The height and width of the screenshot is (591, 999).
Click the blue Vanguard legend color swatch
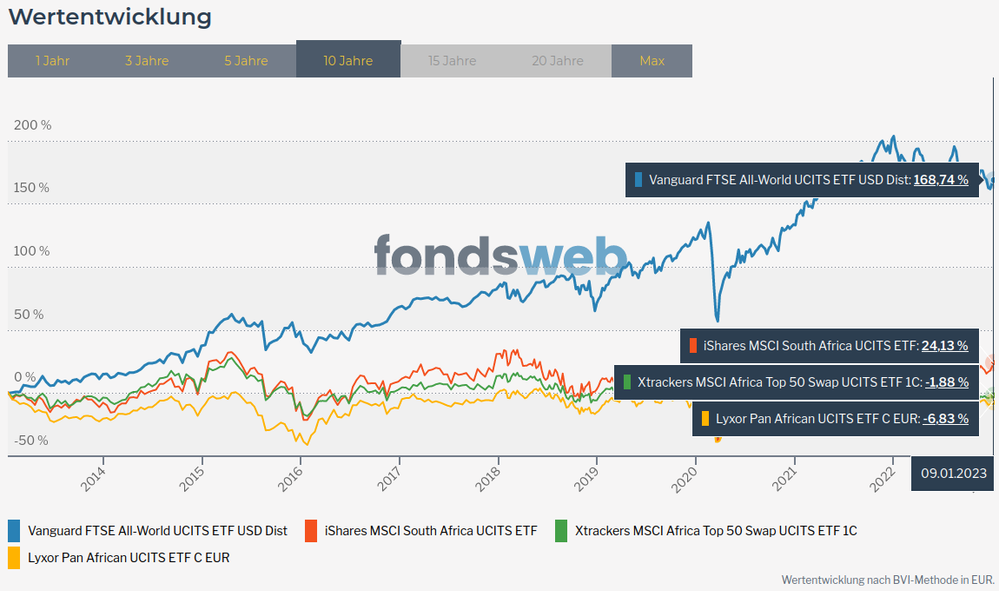click(x=15, y=531)
